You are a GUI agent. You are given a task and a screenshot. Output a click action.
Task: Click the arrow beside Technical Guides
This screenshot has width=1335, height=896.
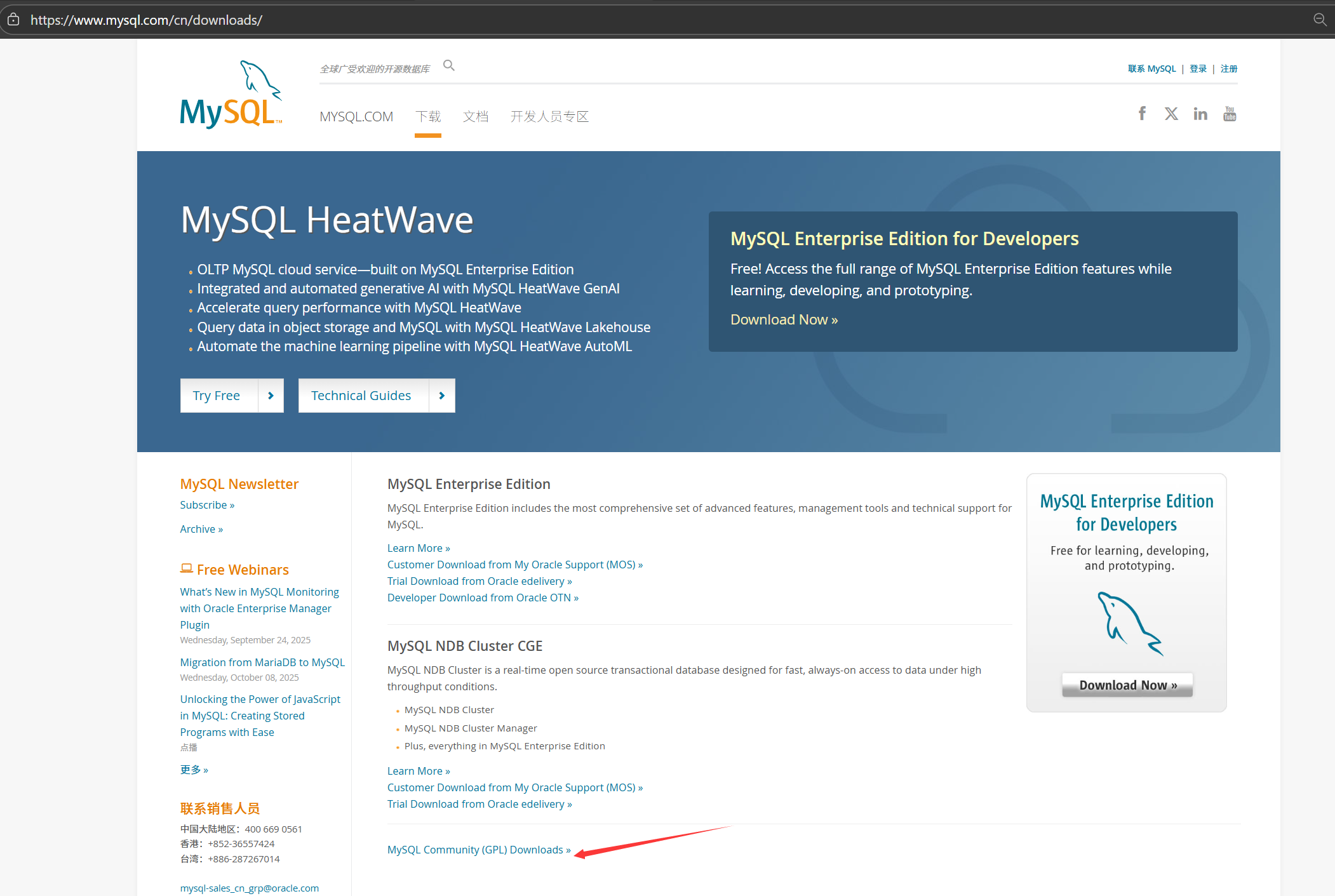(442, 396)
